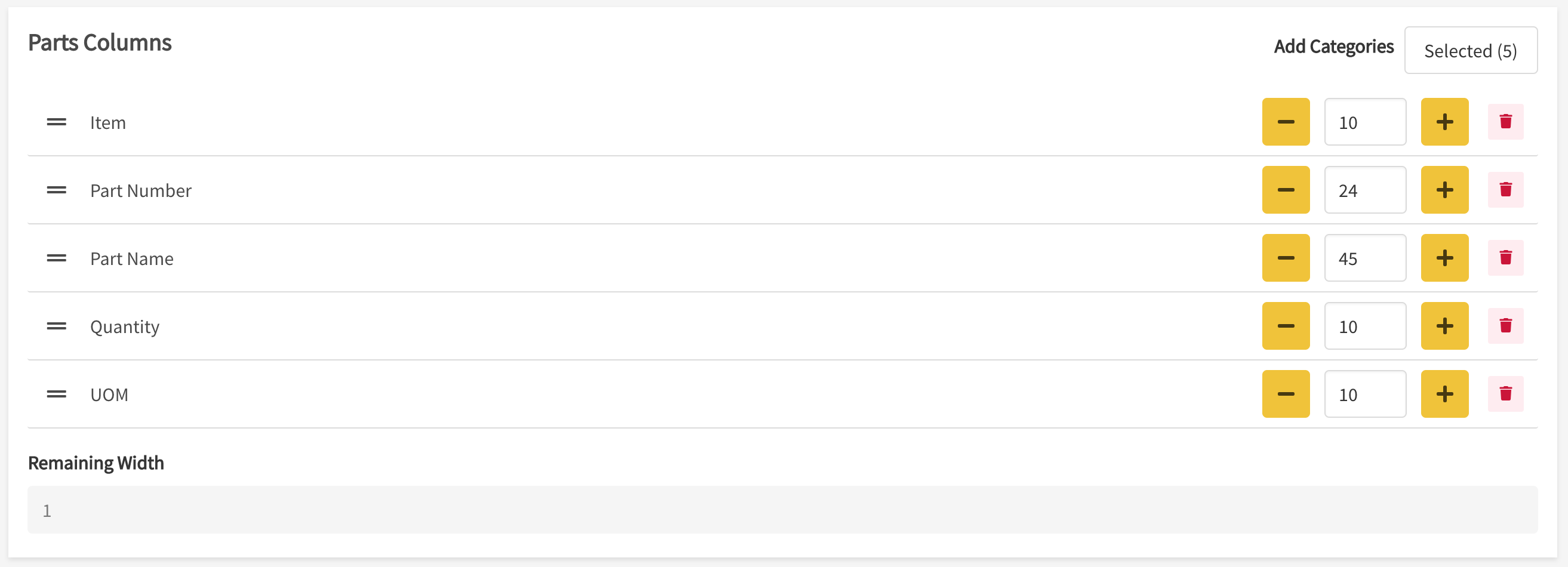Screen dimensions: 1568x567
Task: Increase Part Name width with plus
Action: tap(1444, 258)
